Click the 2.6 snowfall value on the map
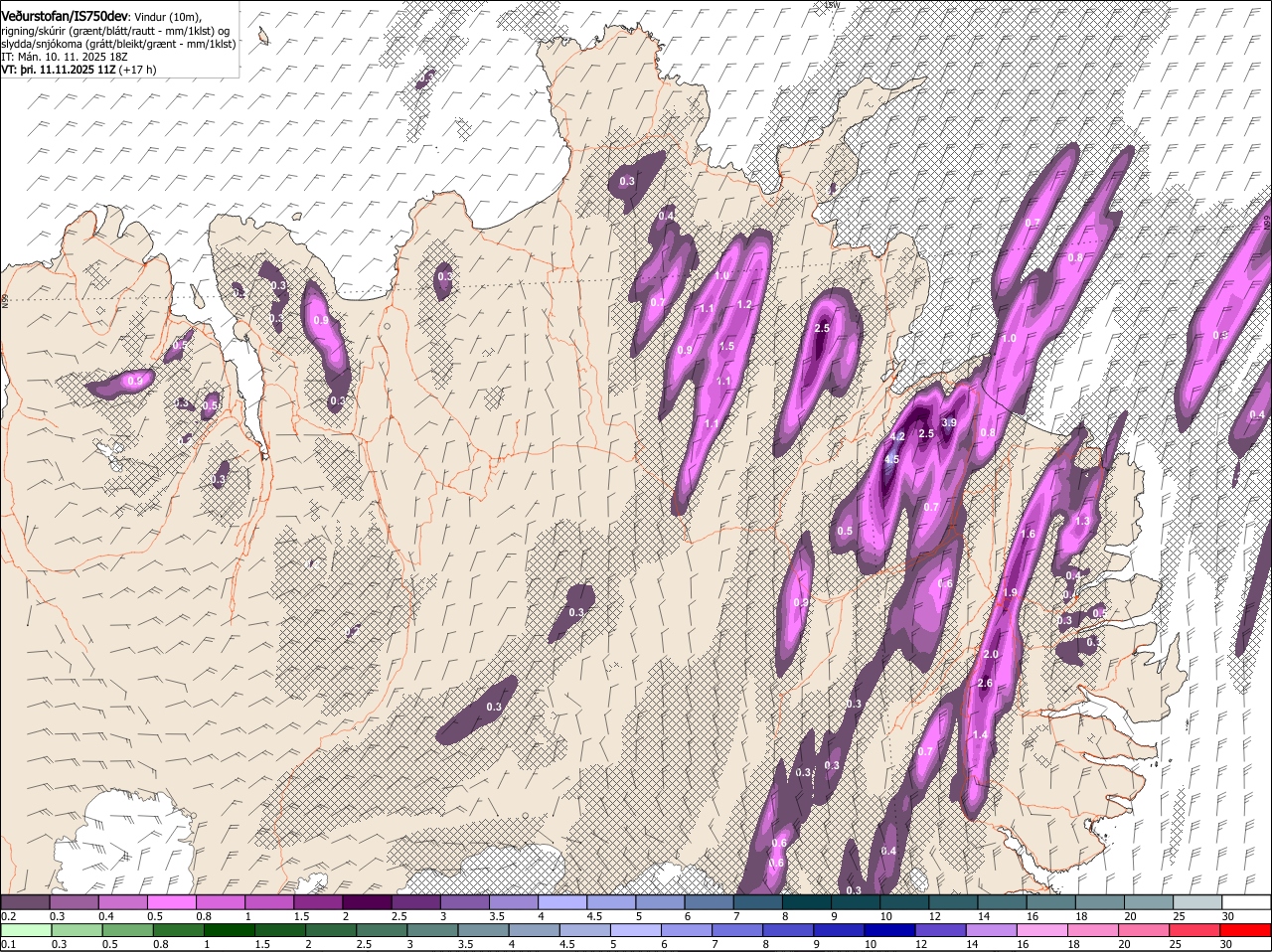 (985, 683)
